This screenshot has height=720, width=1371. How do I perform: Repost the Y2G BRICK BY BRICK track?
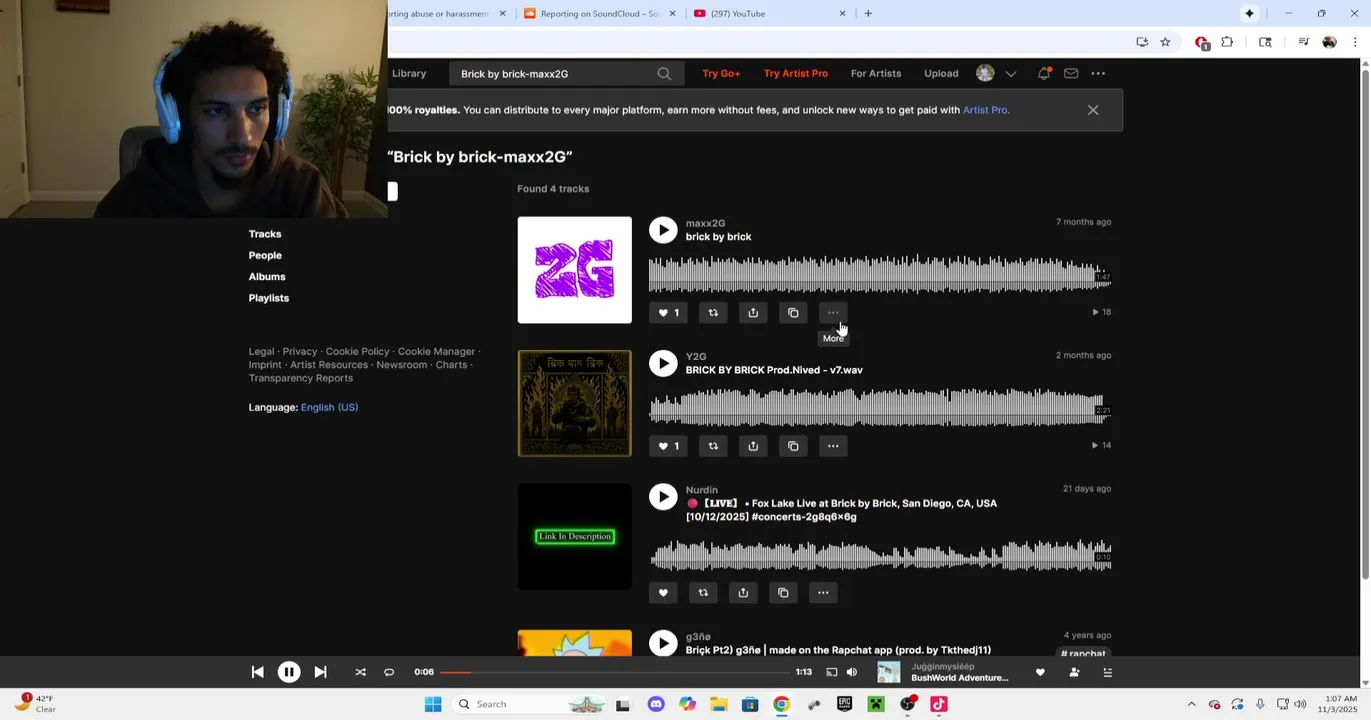(713, 446)
